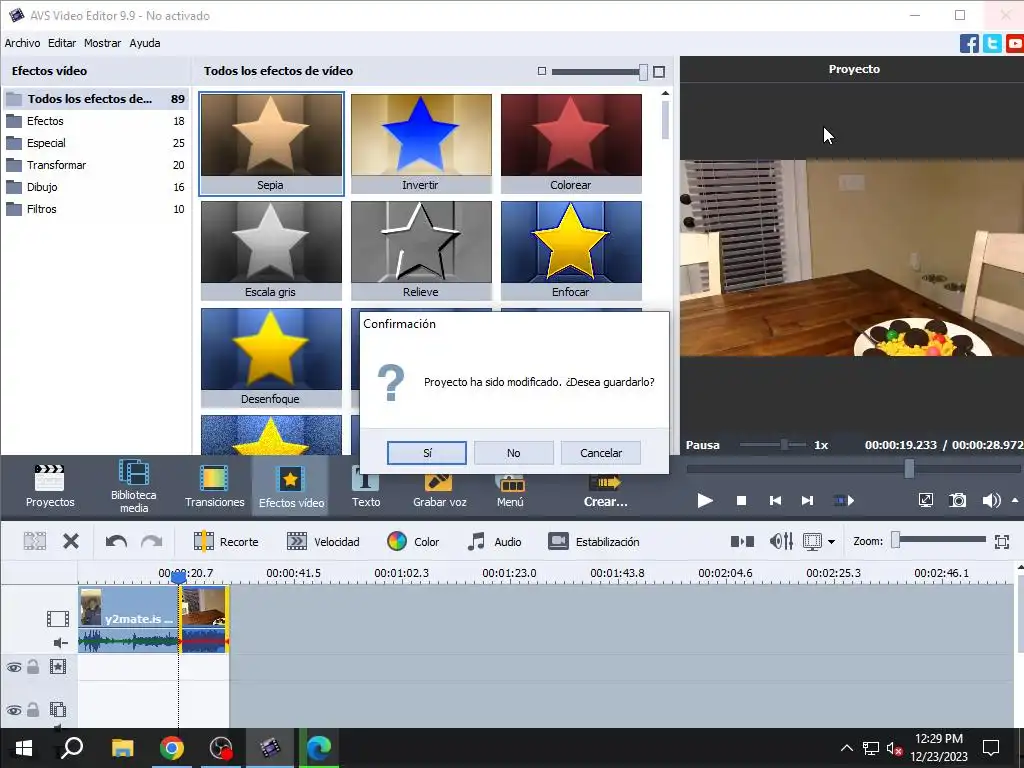Stop the preview playback
Screen dimensions: 1024x768
click(741, 500)
